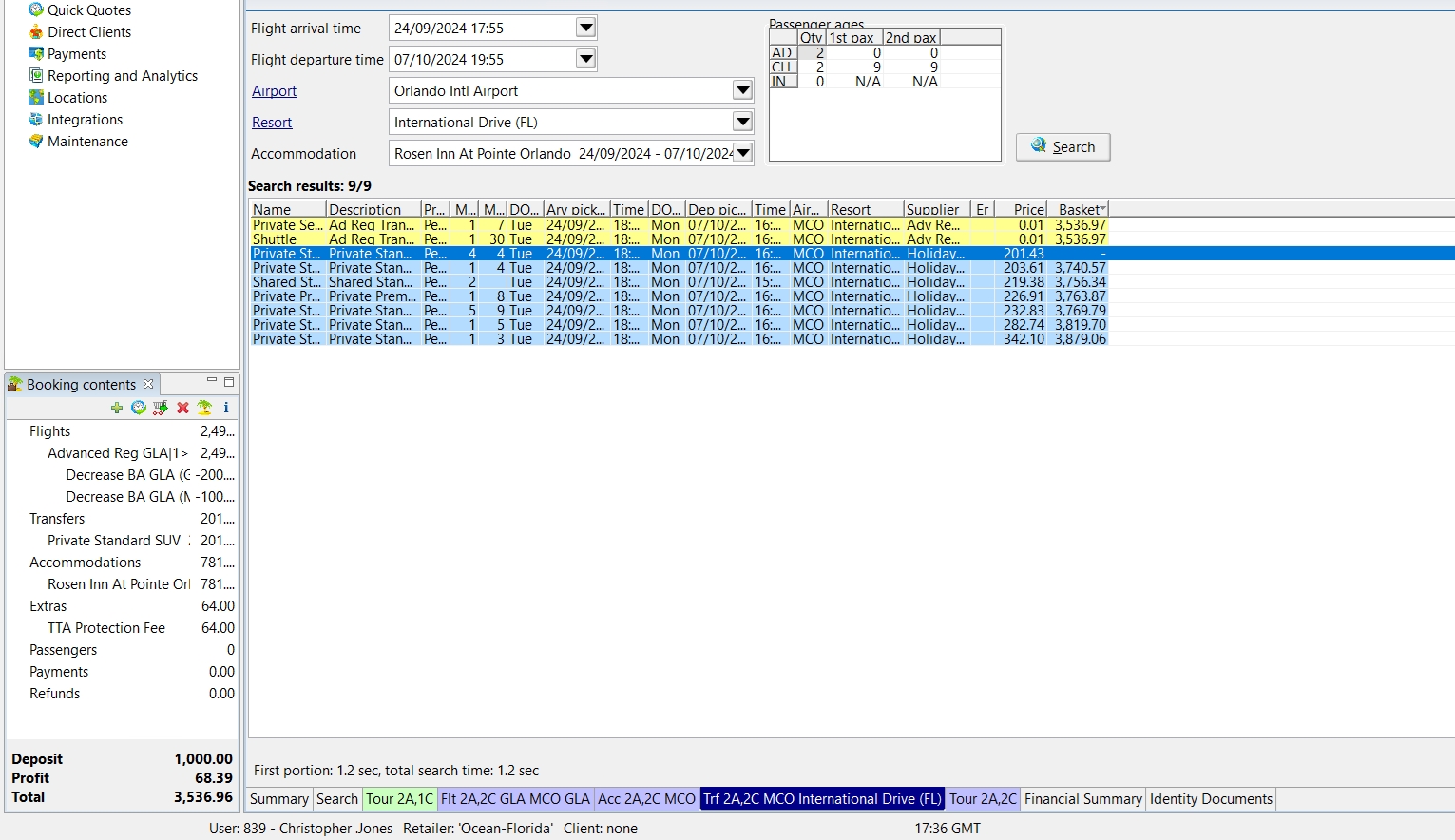Expand the Flight arrival time dropdown

pyautogui.click(x=586, y=28)
